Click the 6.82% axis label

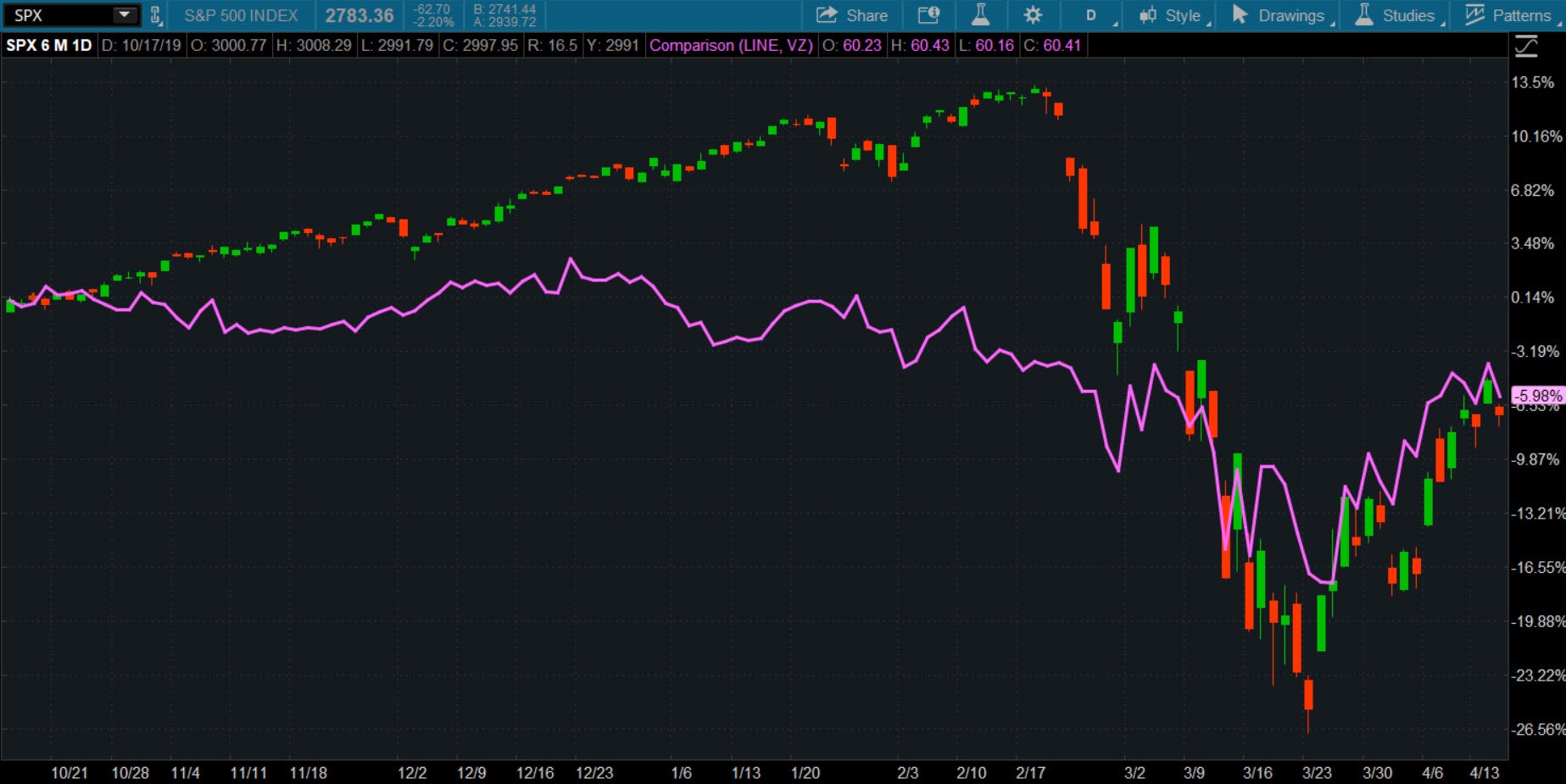pos(1533,191)
